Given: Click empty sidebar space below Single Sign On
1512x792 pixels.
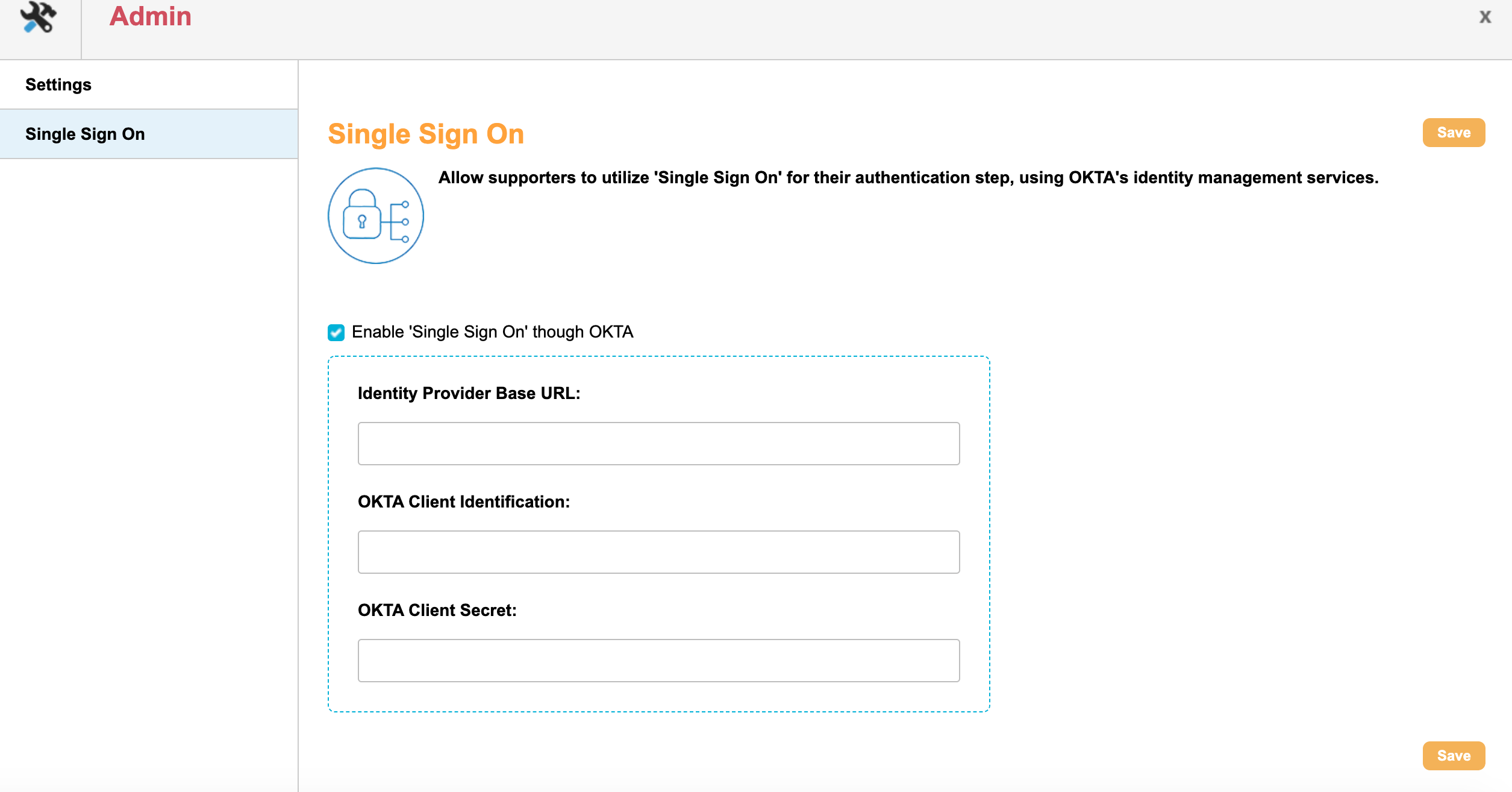Looking at the screenshot, I should 149,422.
